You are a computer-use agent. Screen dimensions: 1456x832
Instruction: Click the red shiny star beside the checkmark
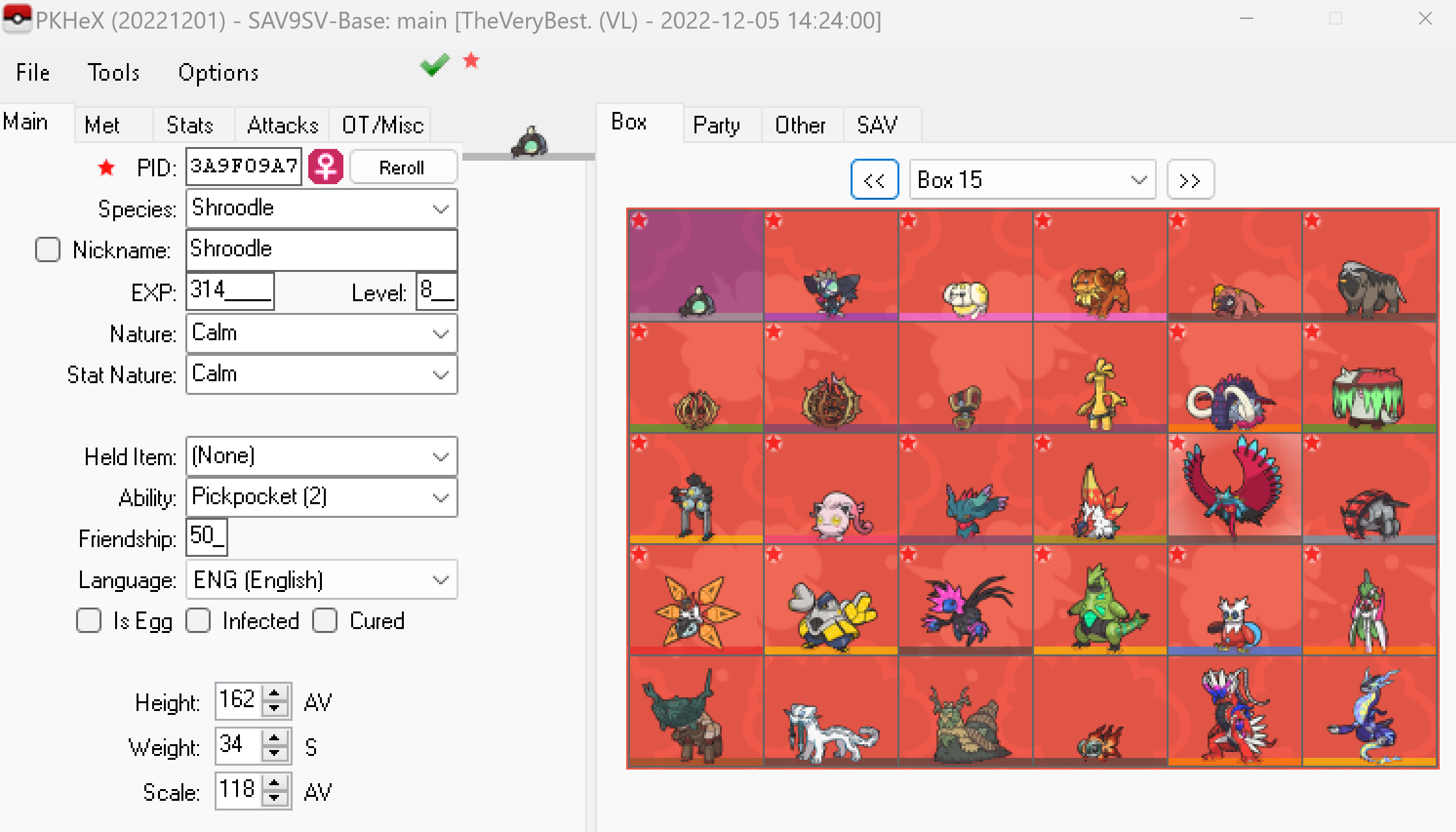pos(471,61)
